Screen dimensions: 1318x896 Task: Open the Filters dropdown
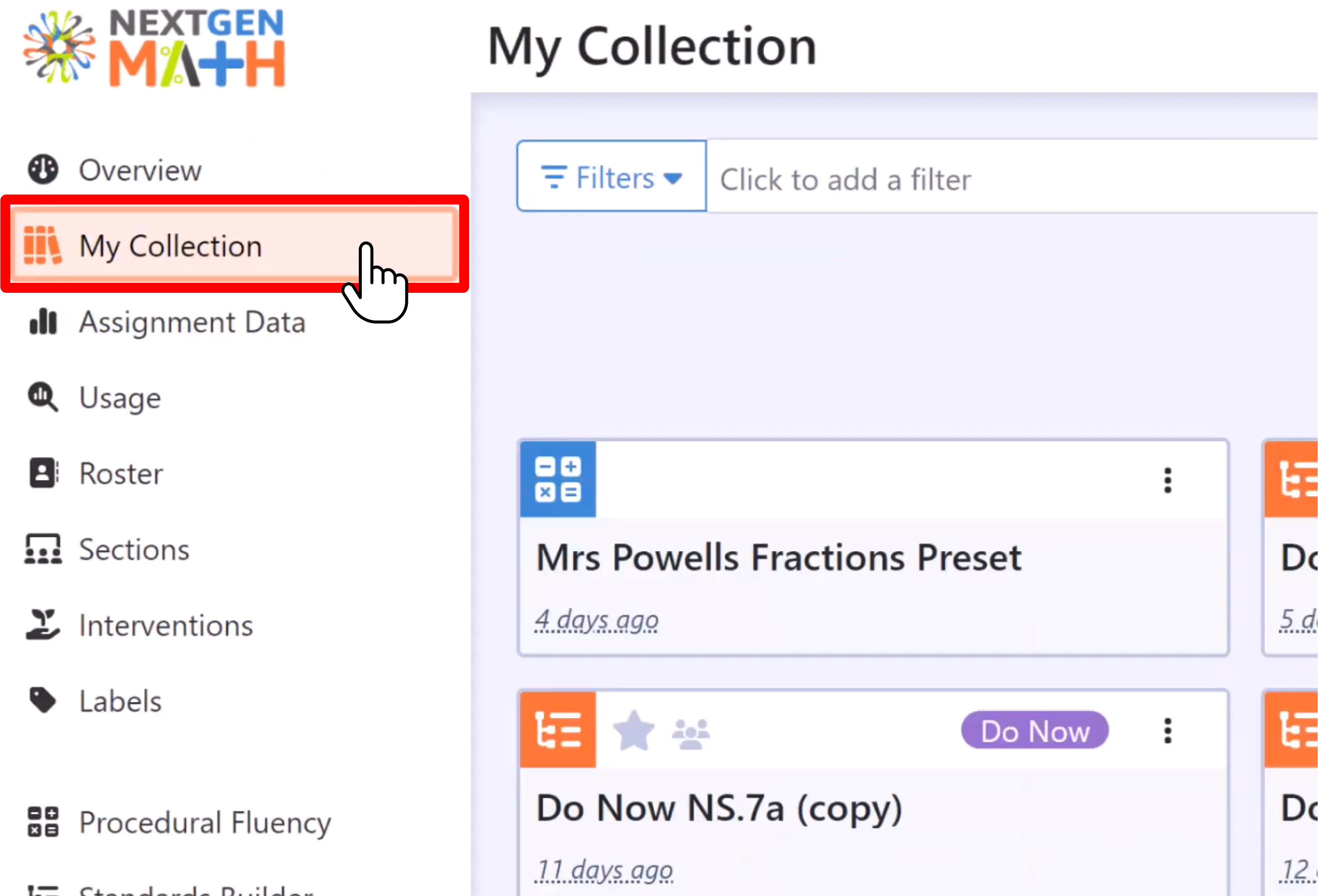pyautogui.click(x=611, y=176)
